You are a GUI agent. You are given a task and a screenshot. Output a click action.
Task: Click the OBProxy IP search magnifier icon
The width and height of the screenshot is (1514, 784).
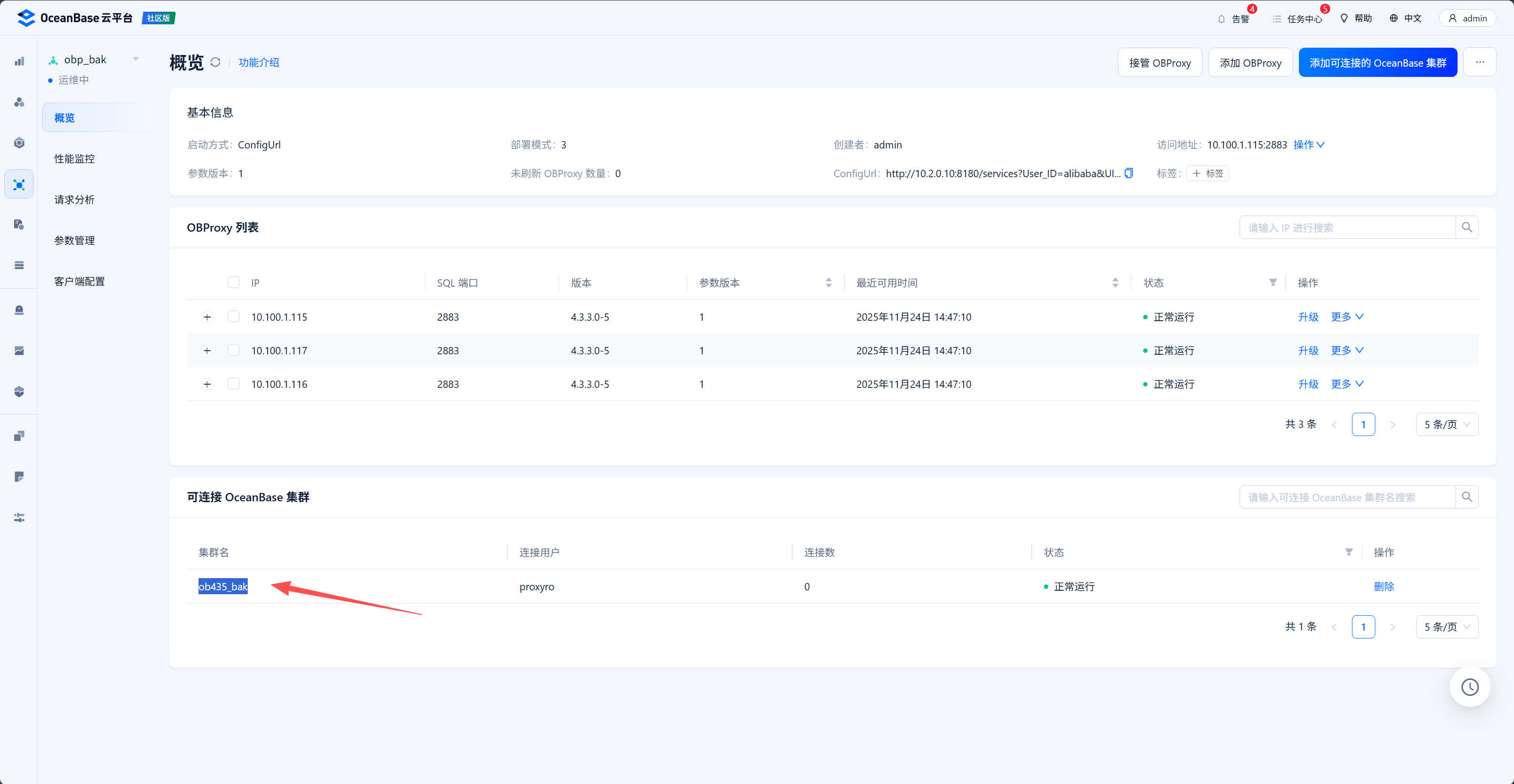[x=1466, y=227]
